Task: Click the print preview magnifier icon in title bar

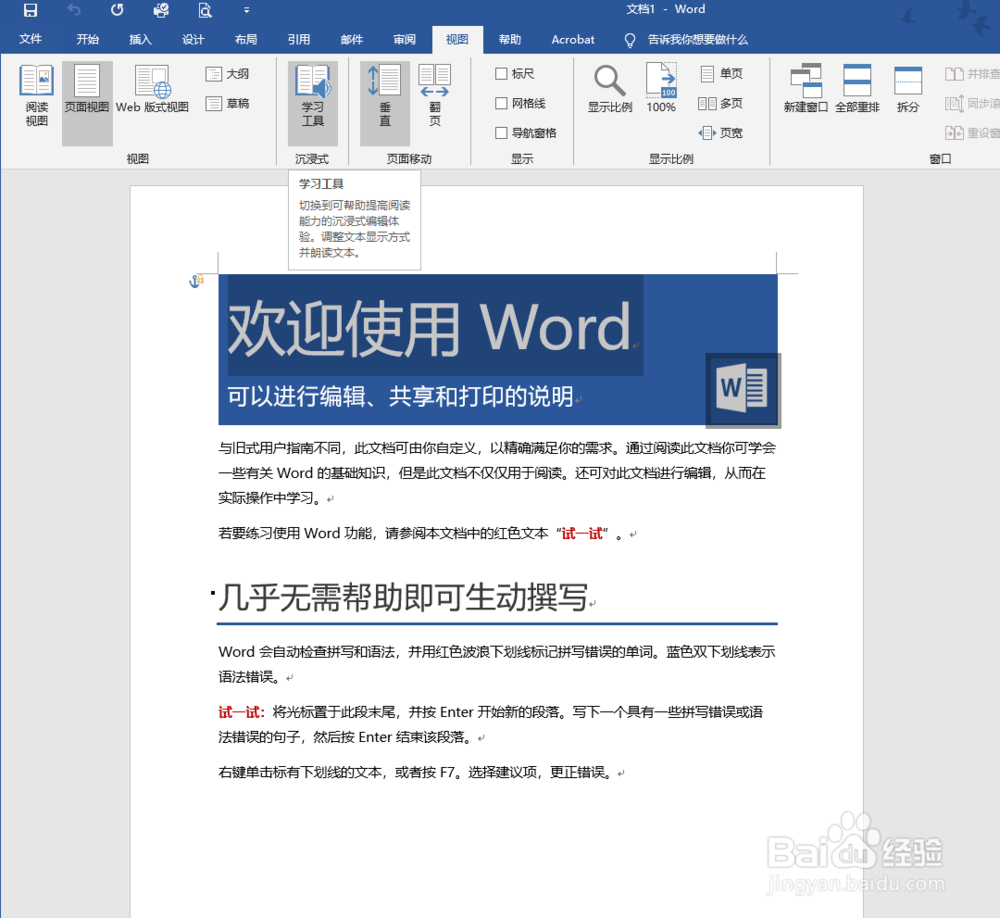Action: [205, 10]
